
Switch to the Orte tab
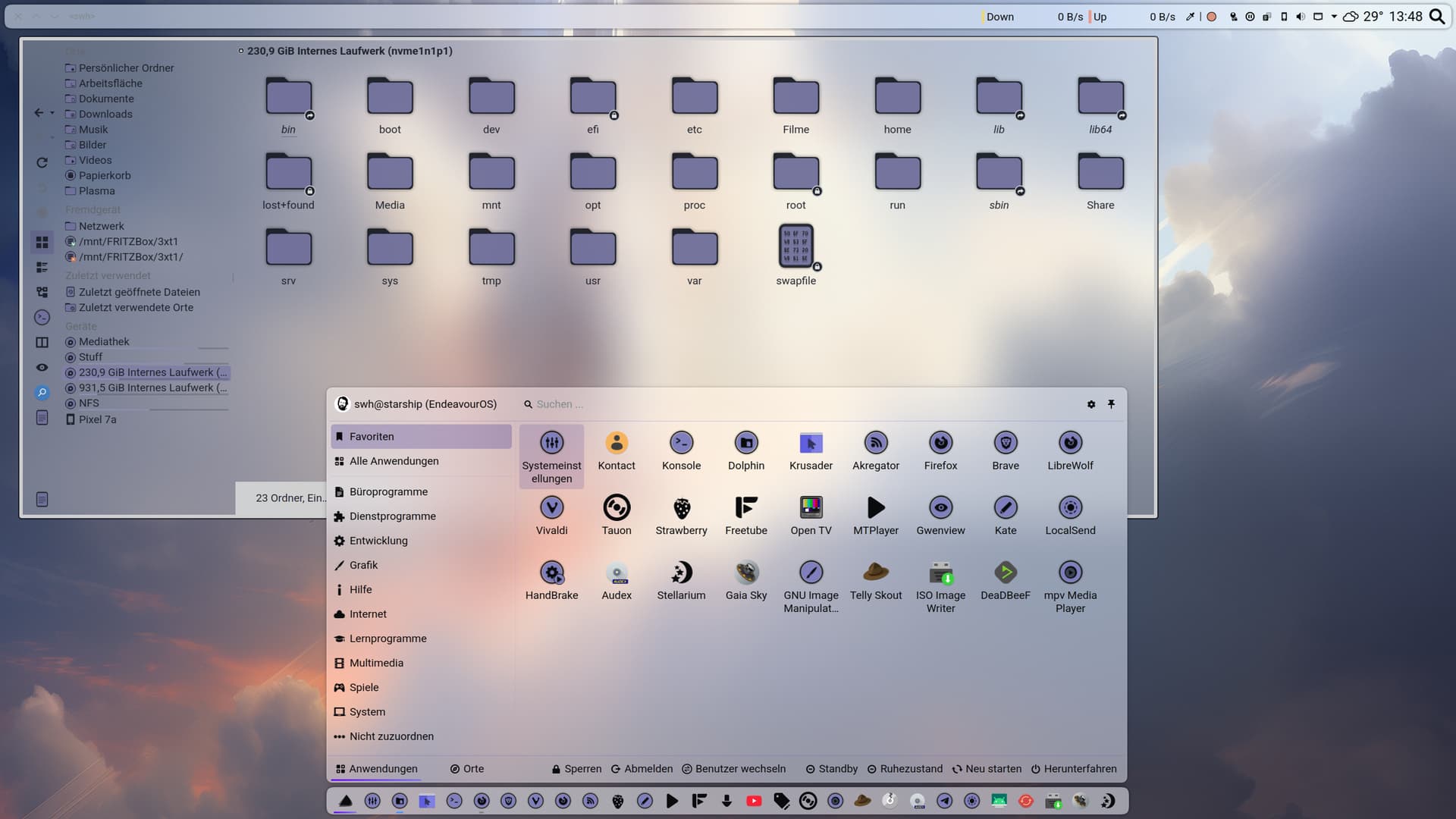[x=466, y=768]
